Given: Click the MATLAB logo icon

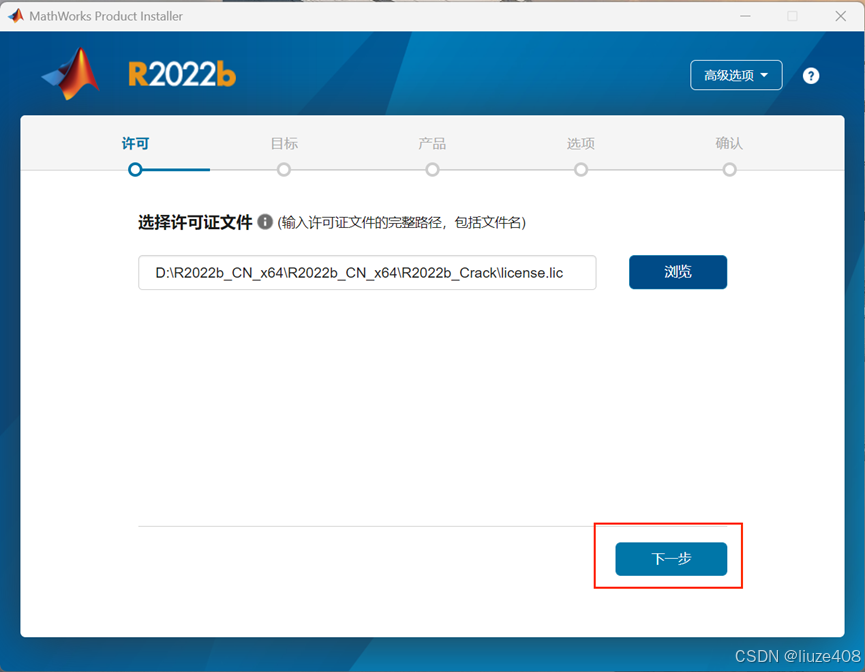Looking at the screenshot, I should click(68, 74).
